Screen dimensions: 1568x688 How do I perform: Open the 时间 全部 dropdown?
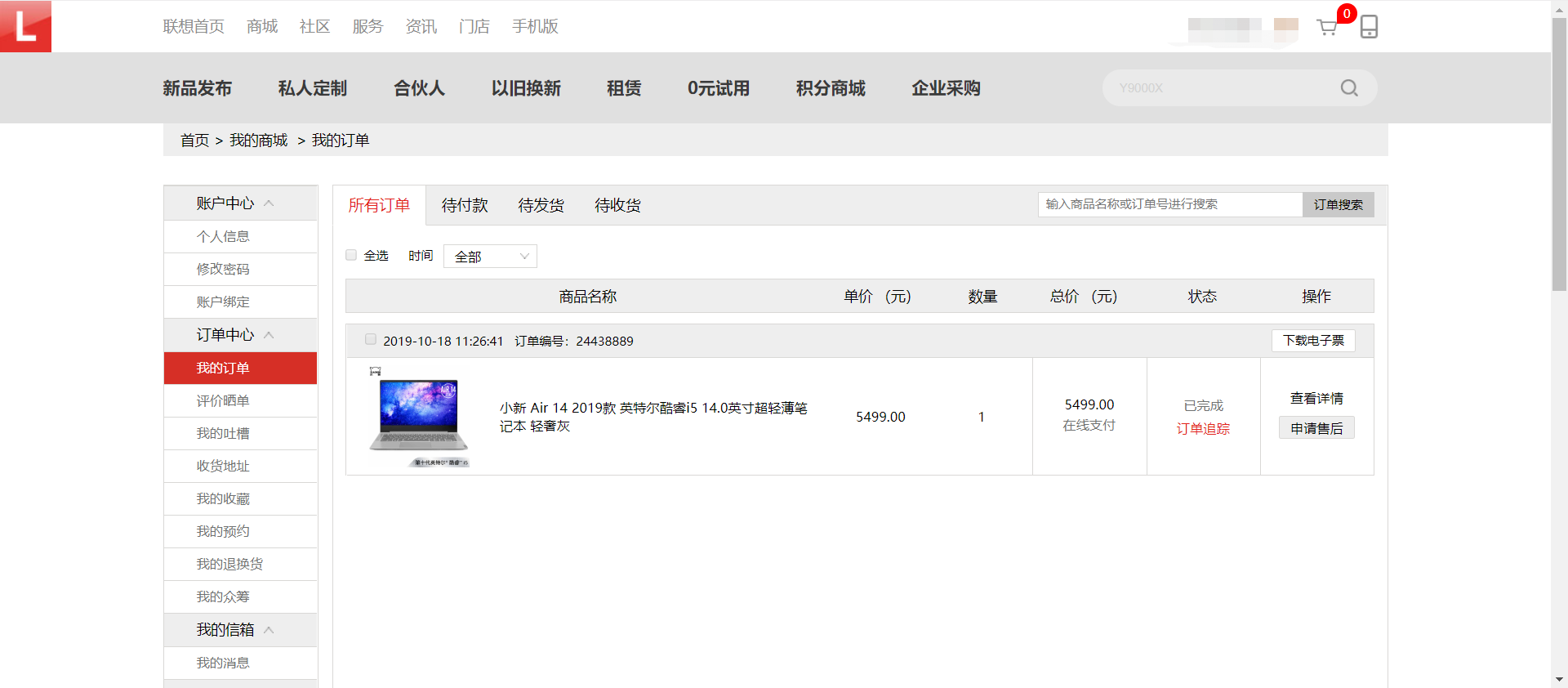pyautogui.click(x=490, y=257)
